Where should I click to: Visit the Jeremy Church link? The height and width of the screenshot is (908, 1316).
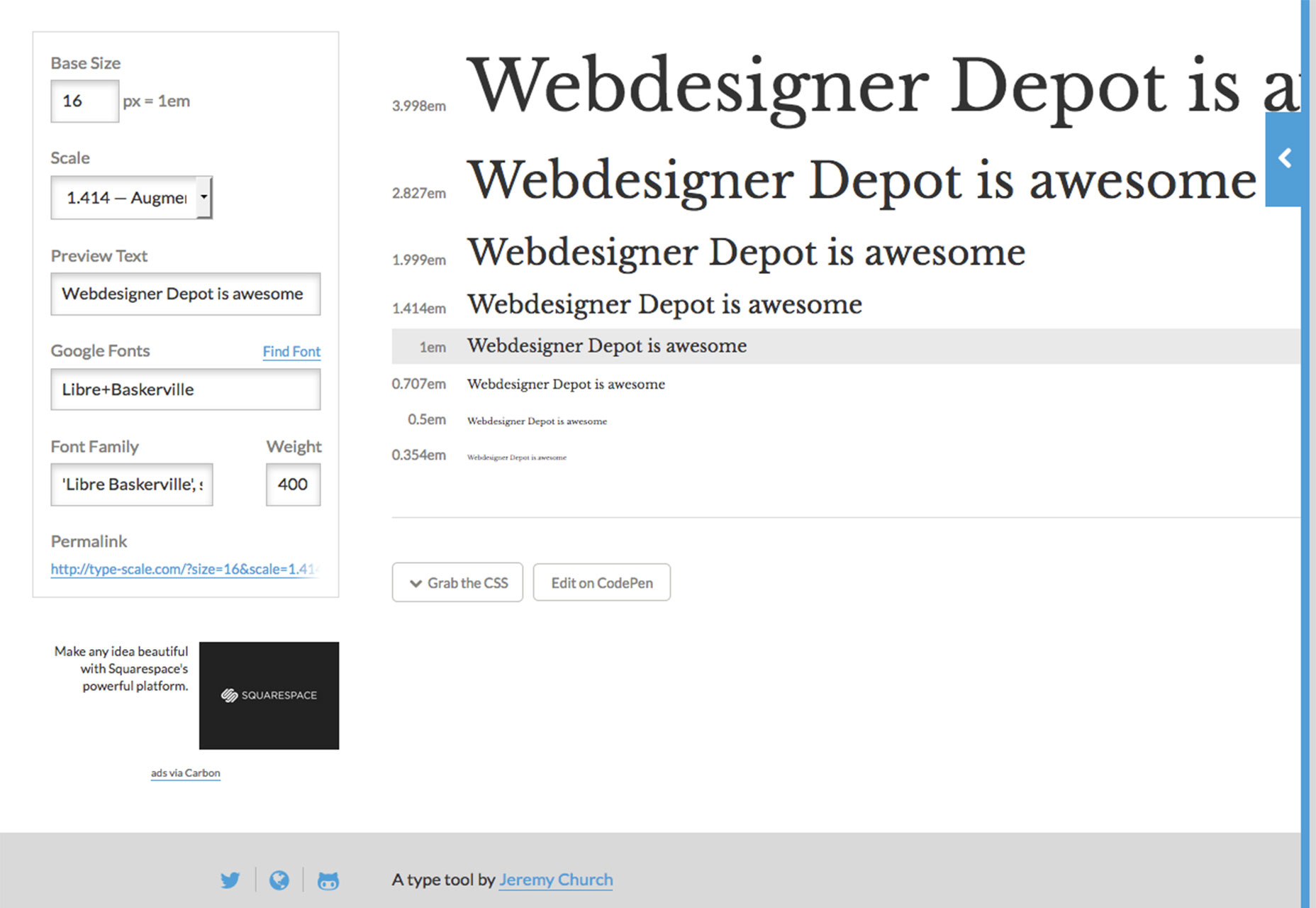point(556,880)
